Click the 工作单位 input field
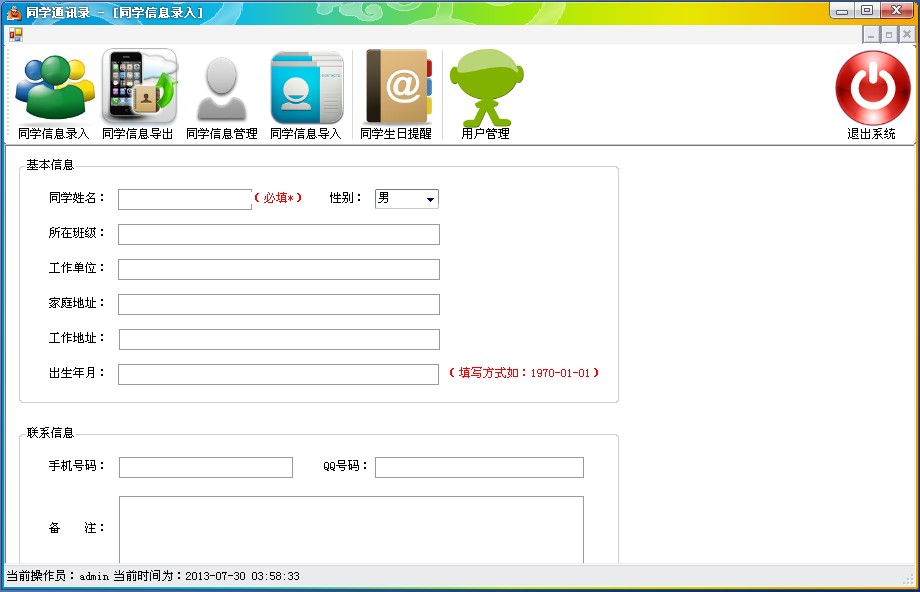Screen dimensions: 920x592 pyautogui.click(x=279, y=269)
